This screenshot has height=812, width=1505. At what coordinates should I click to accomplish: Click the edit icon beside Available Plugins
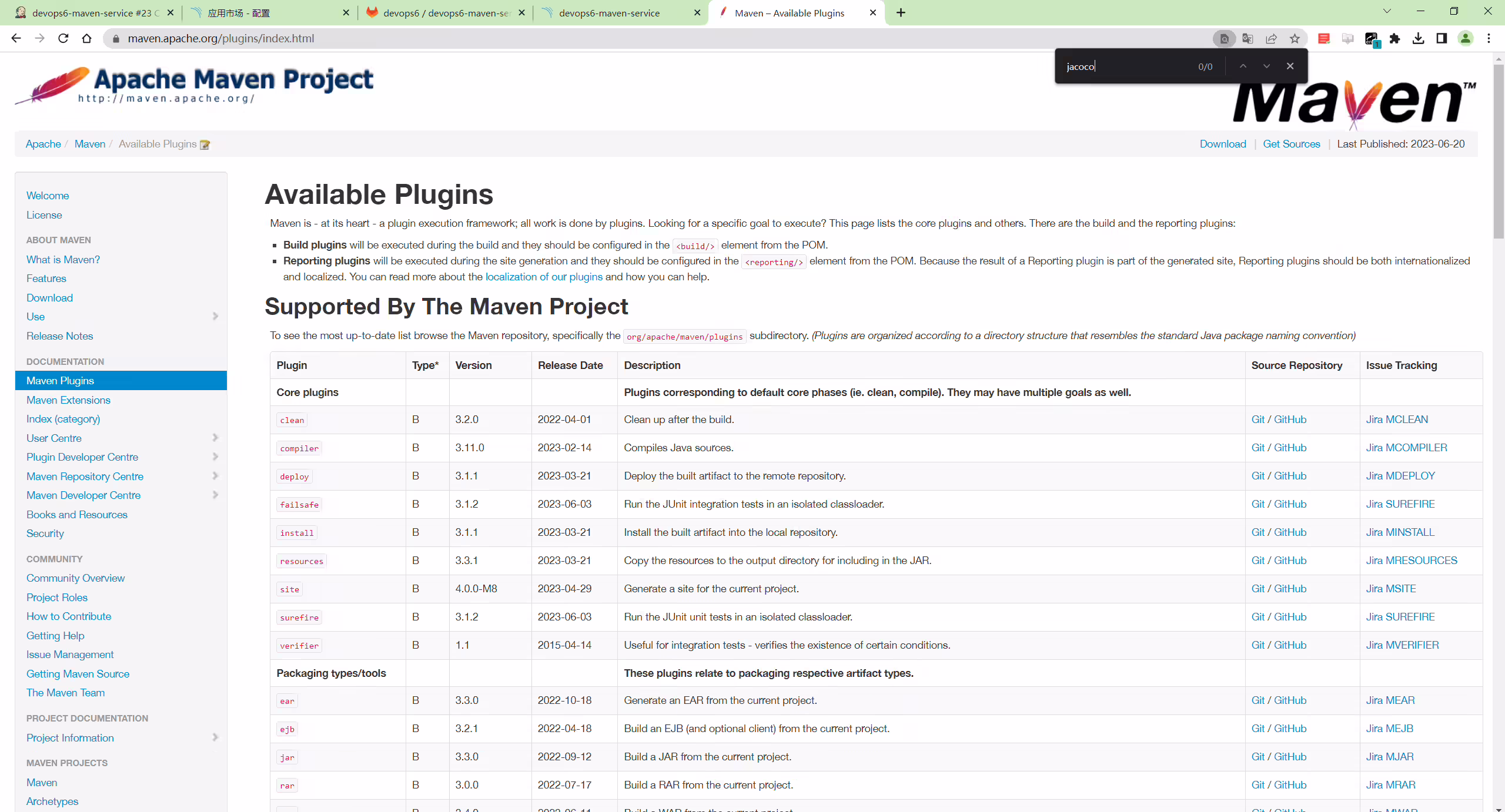point(205,145)
